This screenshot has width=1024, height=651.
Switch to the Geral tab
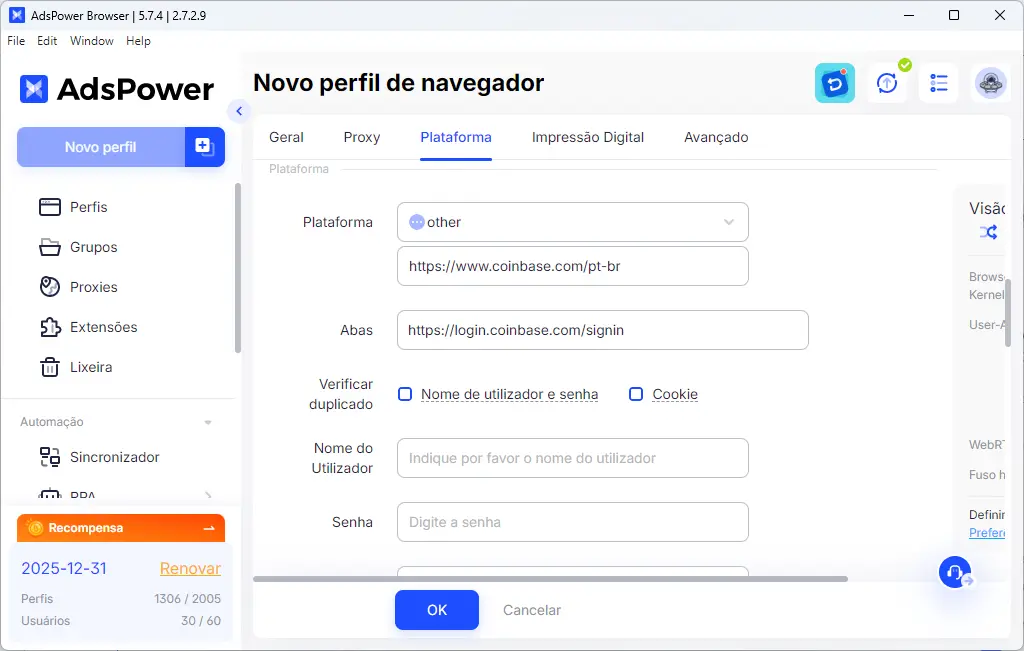pyautogui.click(x=286, y=137)
